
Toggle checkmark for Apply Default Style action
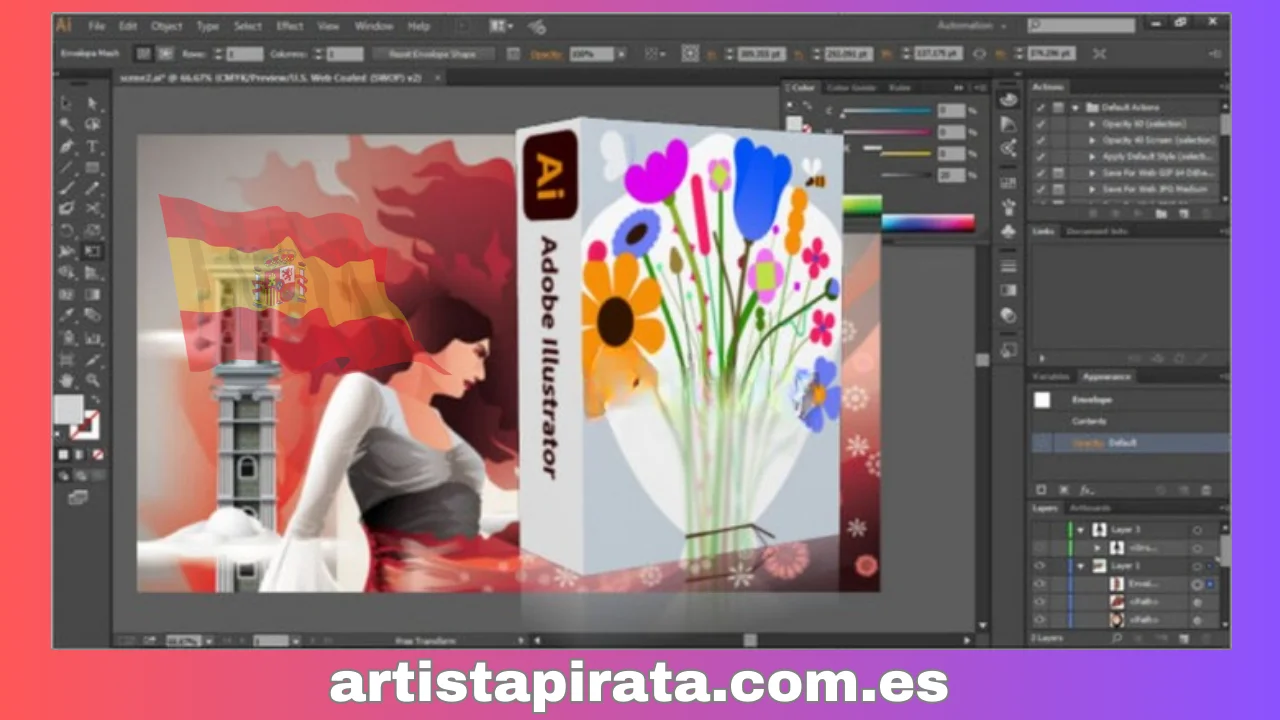coord(1041,156)
